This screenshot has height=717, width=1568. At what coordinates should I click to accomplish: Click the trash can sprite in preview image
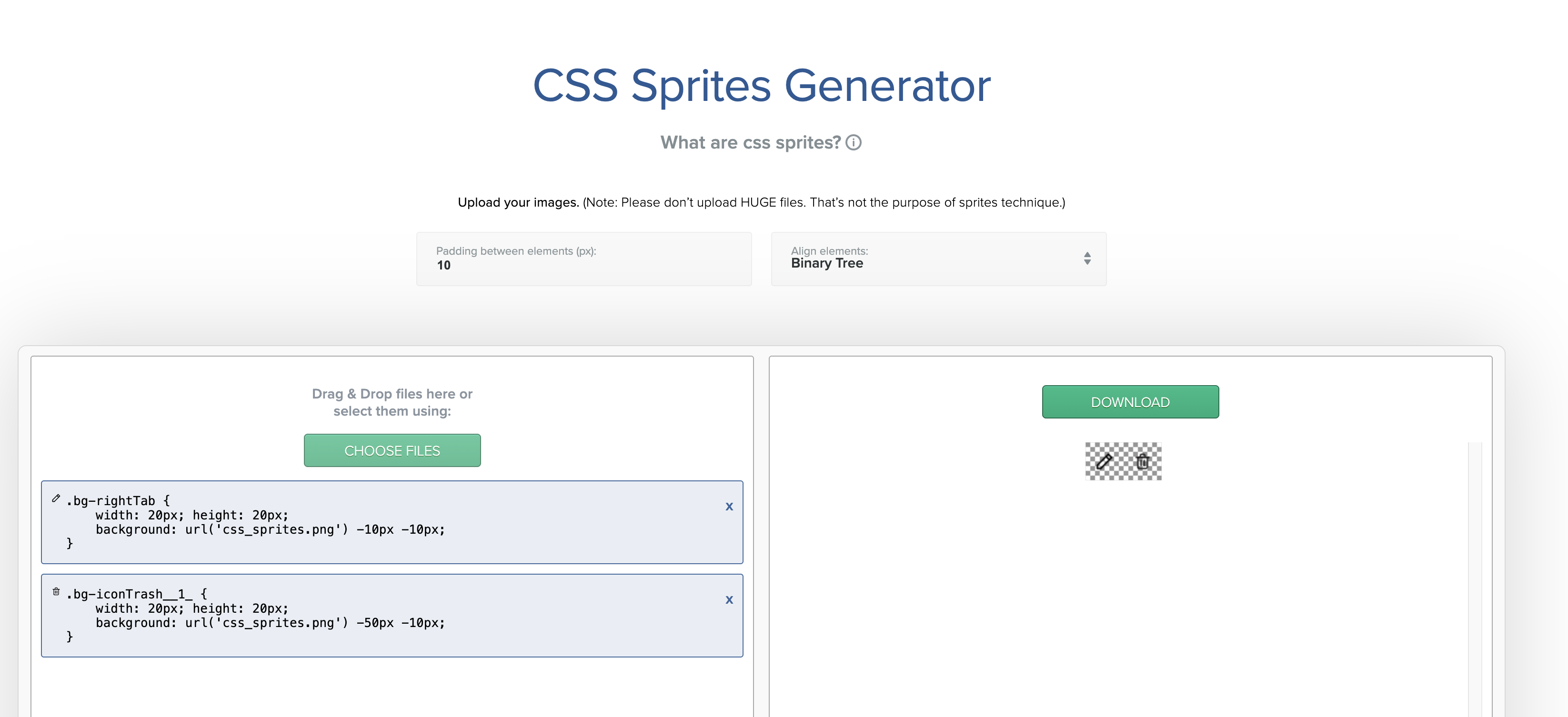(1143, 461)
